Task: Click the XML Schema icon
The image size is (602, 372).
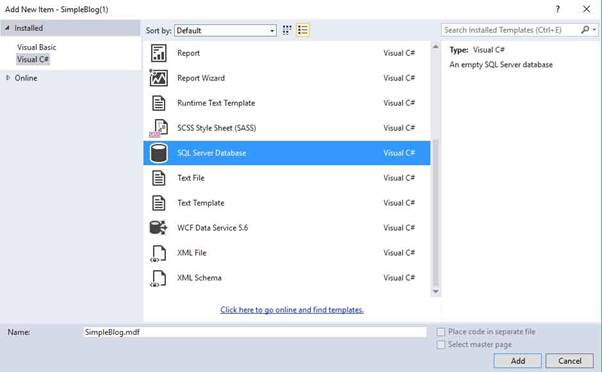Action: [158, 279]
